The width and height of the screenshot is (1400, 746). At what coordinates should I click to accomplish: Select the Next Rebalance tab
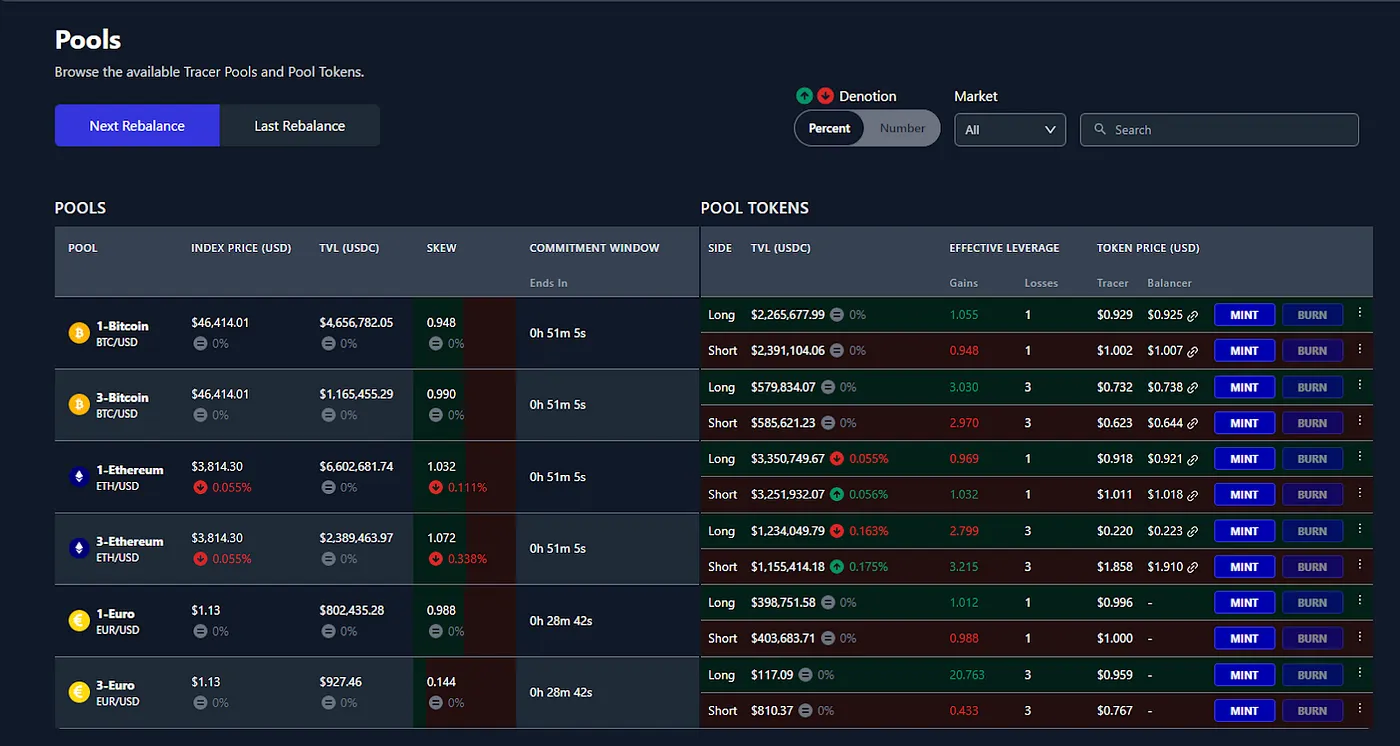pyautogui.click(x=137, y=126)
